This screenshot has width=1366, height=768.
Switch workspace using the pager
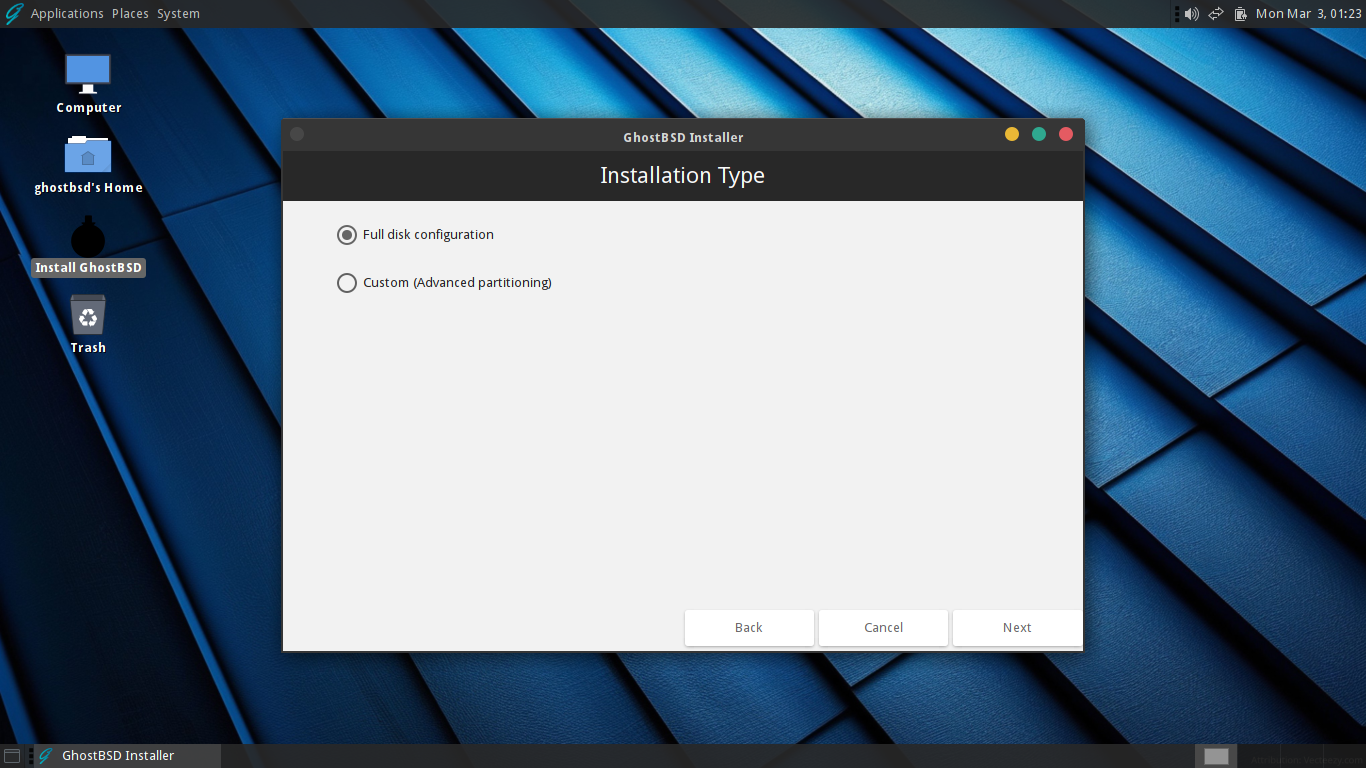[x=1215, y=756]
